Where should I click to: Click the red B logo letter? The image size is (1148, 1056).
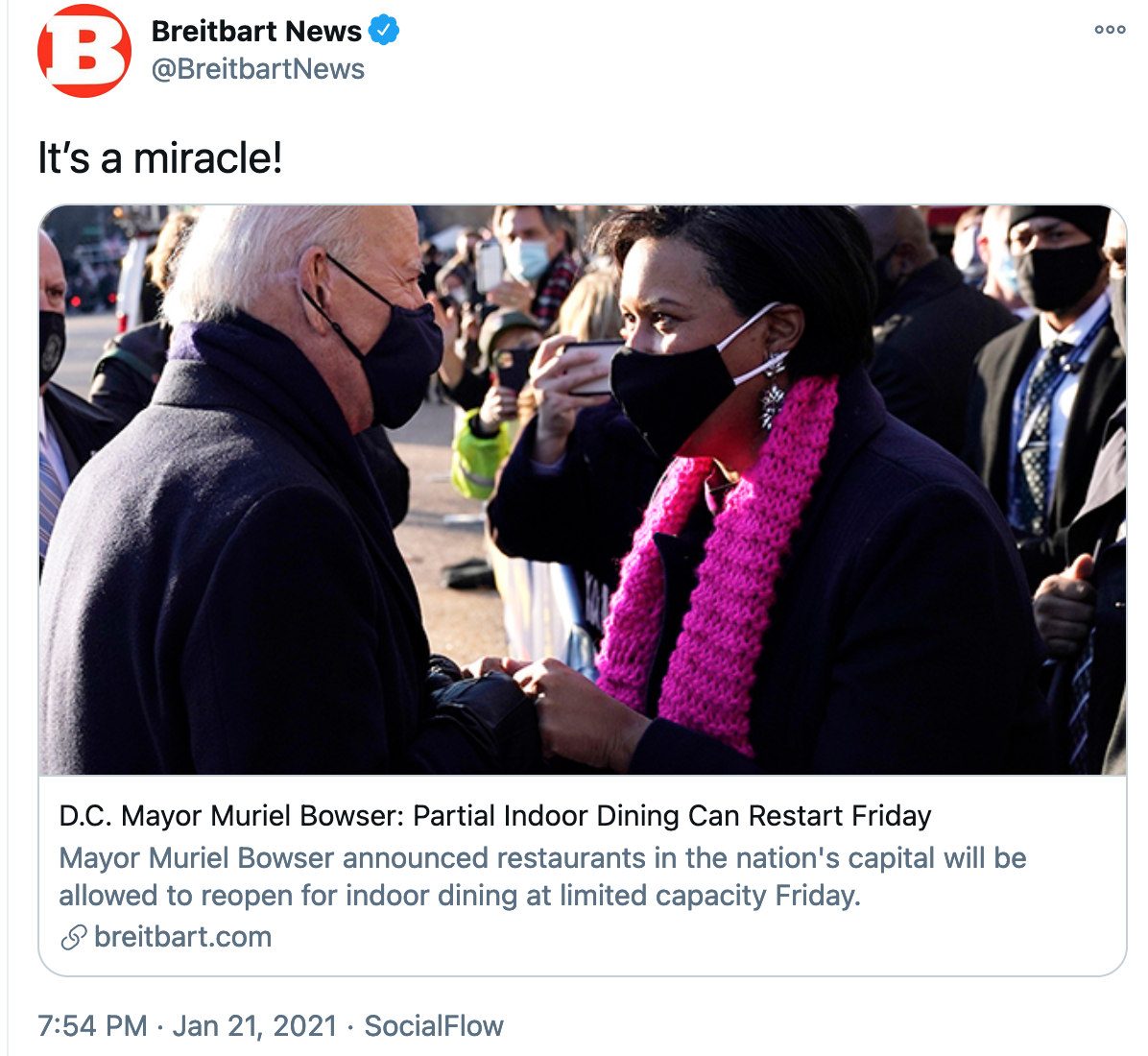click(86, 51)
